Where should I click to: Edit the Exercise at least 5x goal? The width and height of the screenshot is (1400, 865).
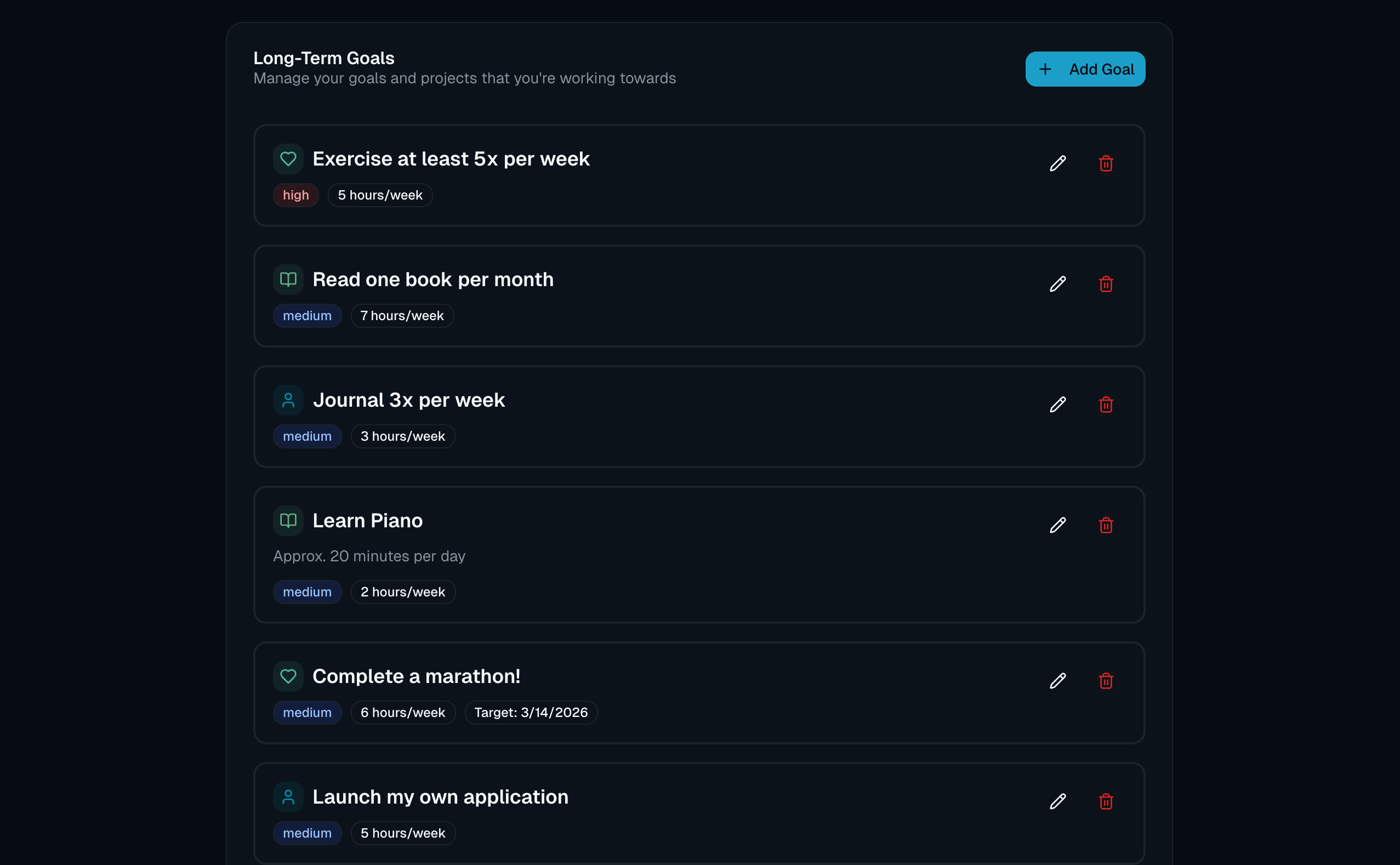pyautogui.click(x=1058, y=163)
